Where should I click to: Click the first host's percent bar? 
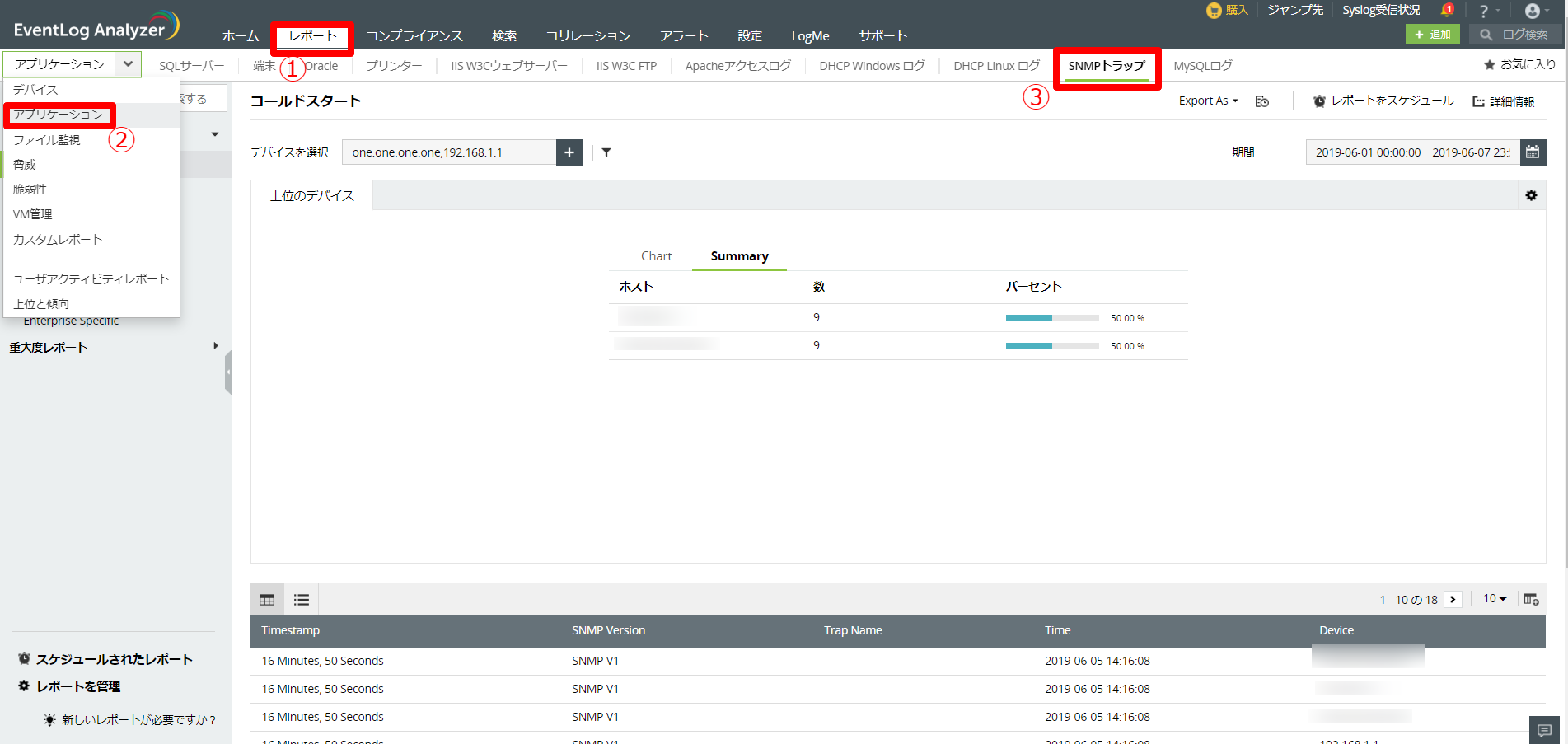(x=1051, y=318)
